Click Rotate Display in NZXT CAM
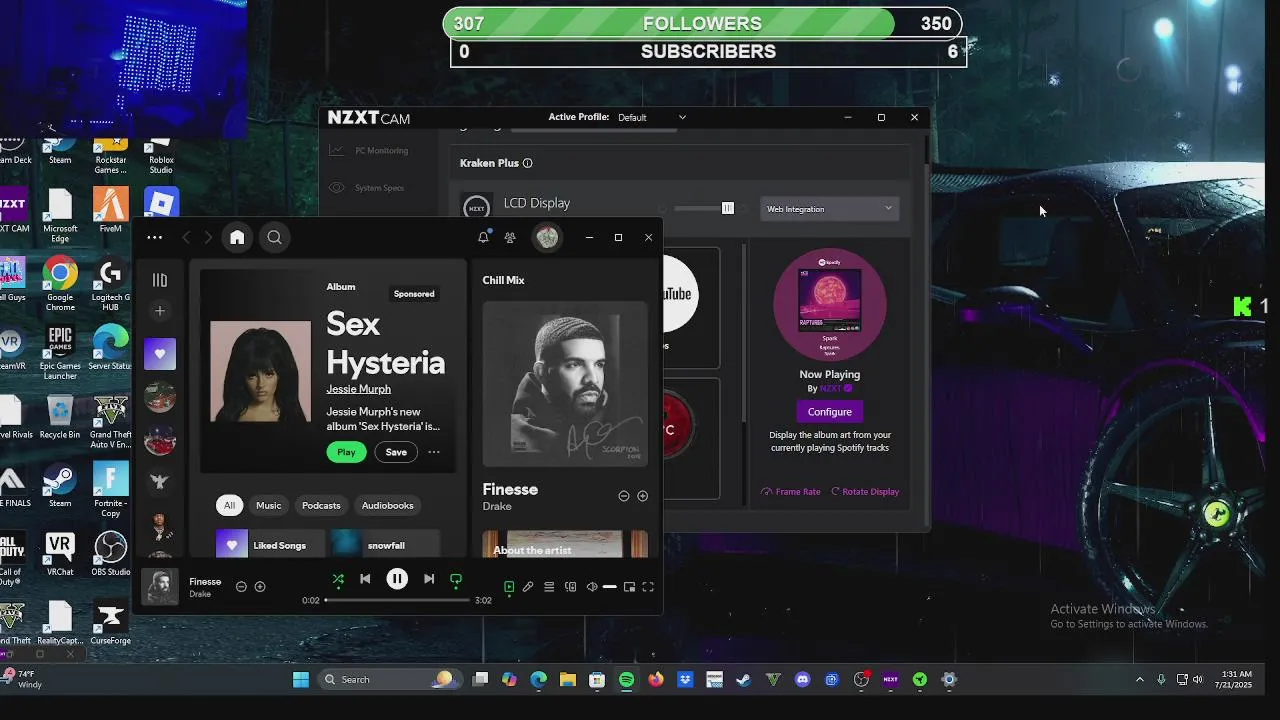This screenshot has height=720, width=1280. tap(865, 492)
